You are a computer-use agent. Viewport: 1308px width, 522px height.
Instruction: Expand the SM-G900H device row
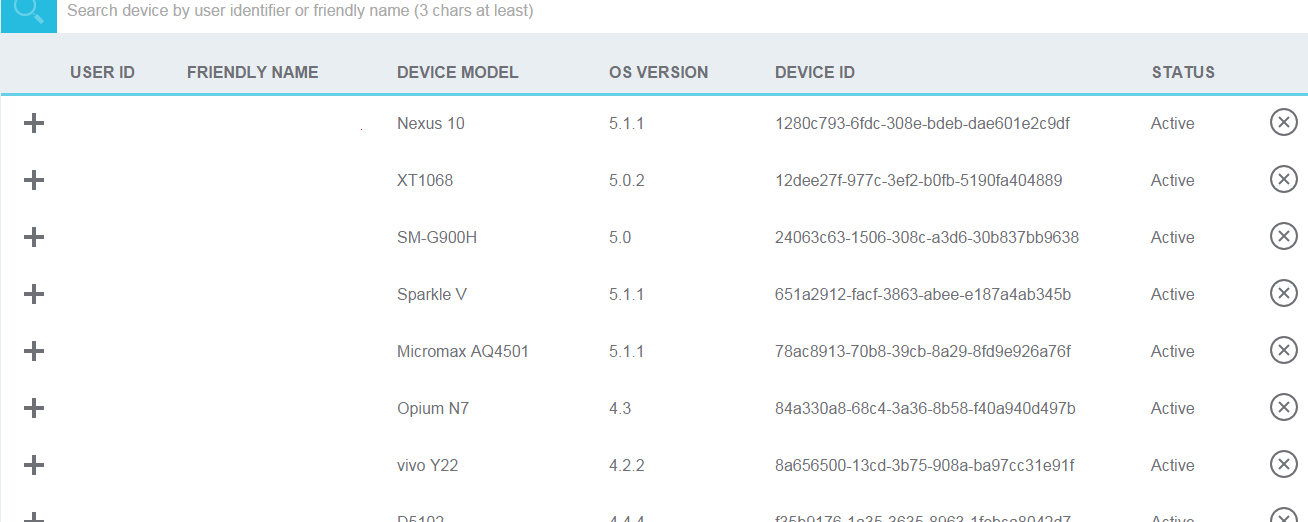34,237
